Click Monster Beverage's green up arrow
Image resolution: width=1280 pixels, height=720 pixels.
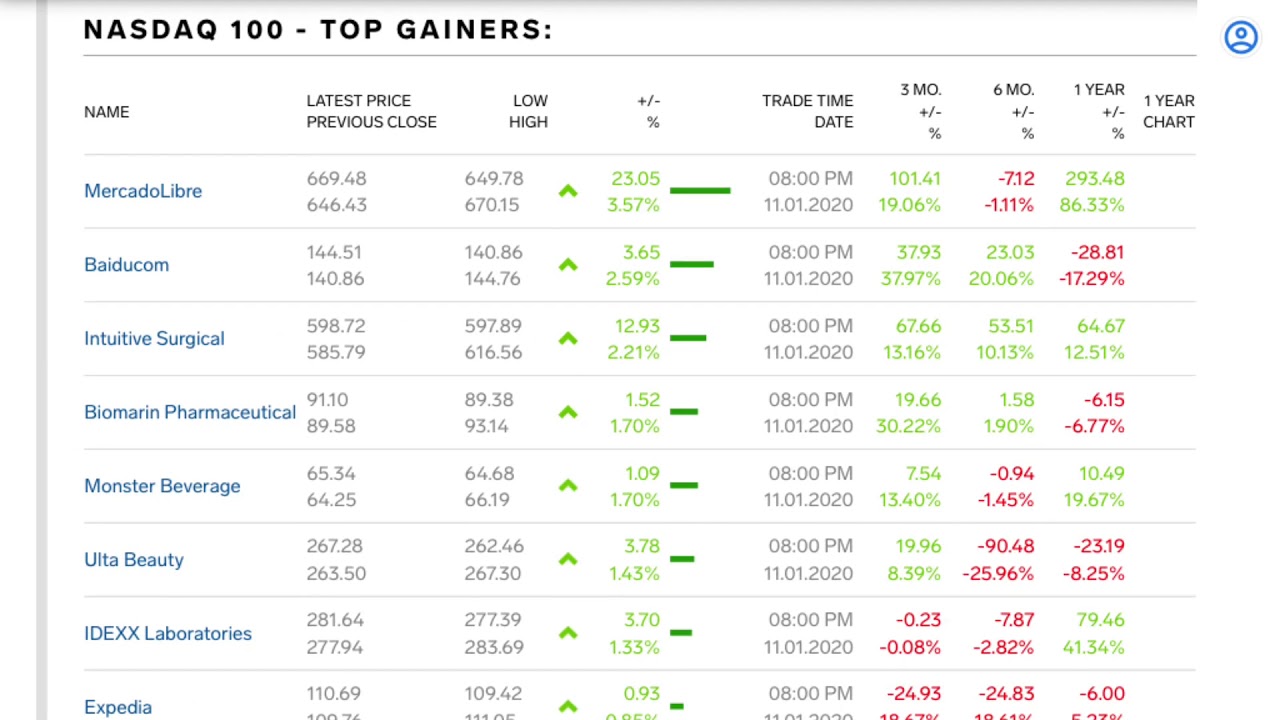pos(568,486)
